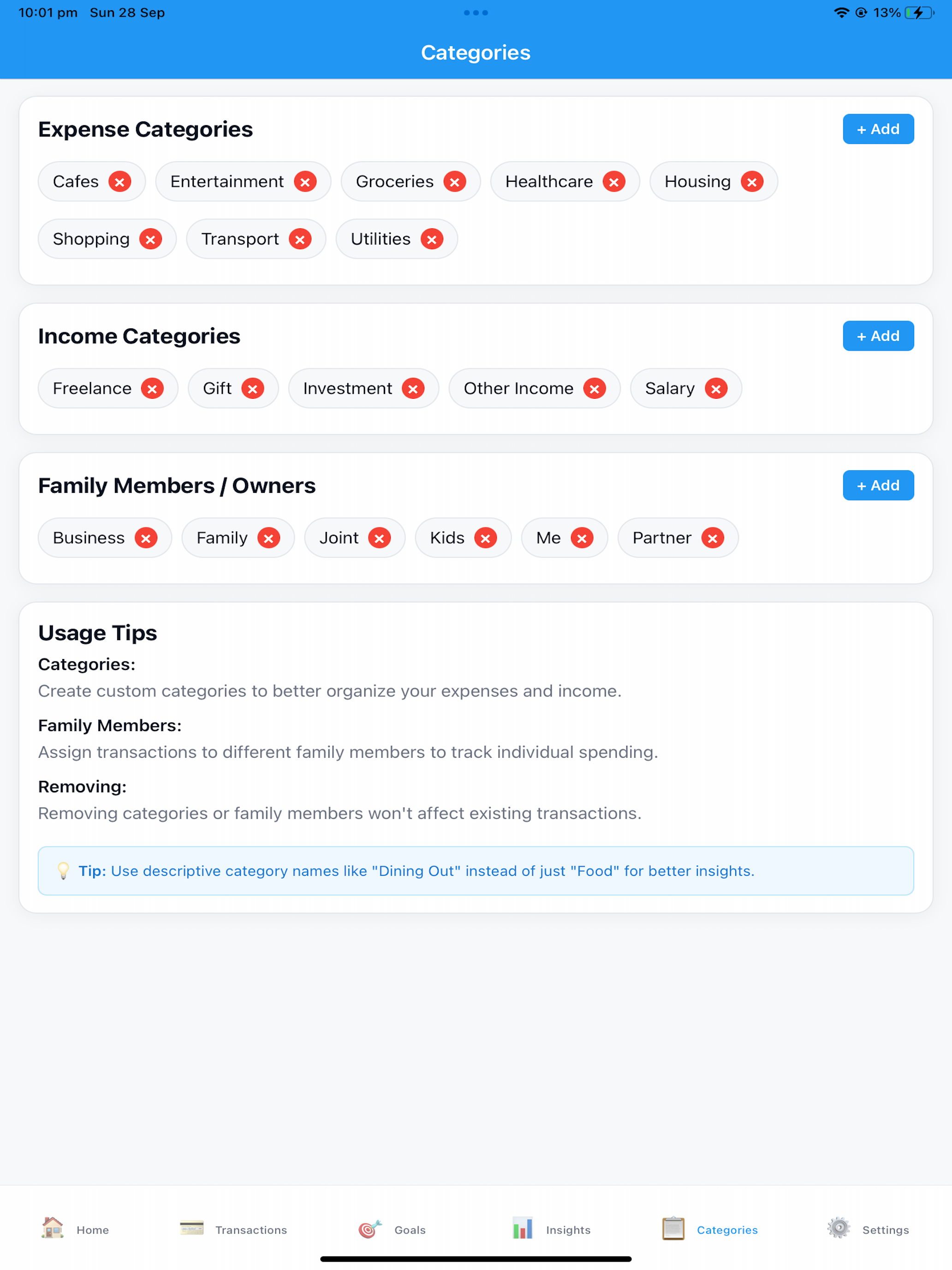
Task: Delete the Housing category using its red X
Action: coord(752,182)
